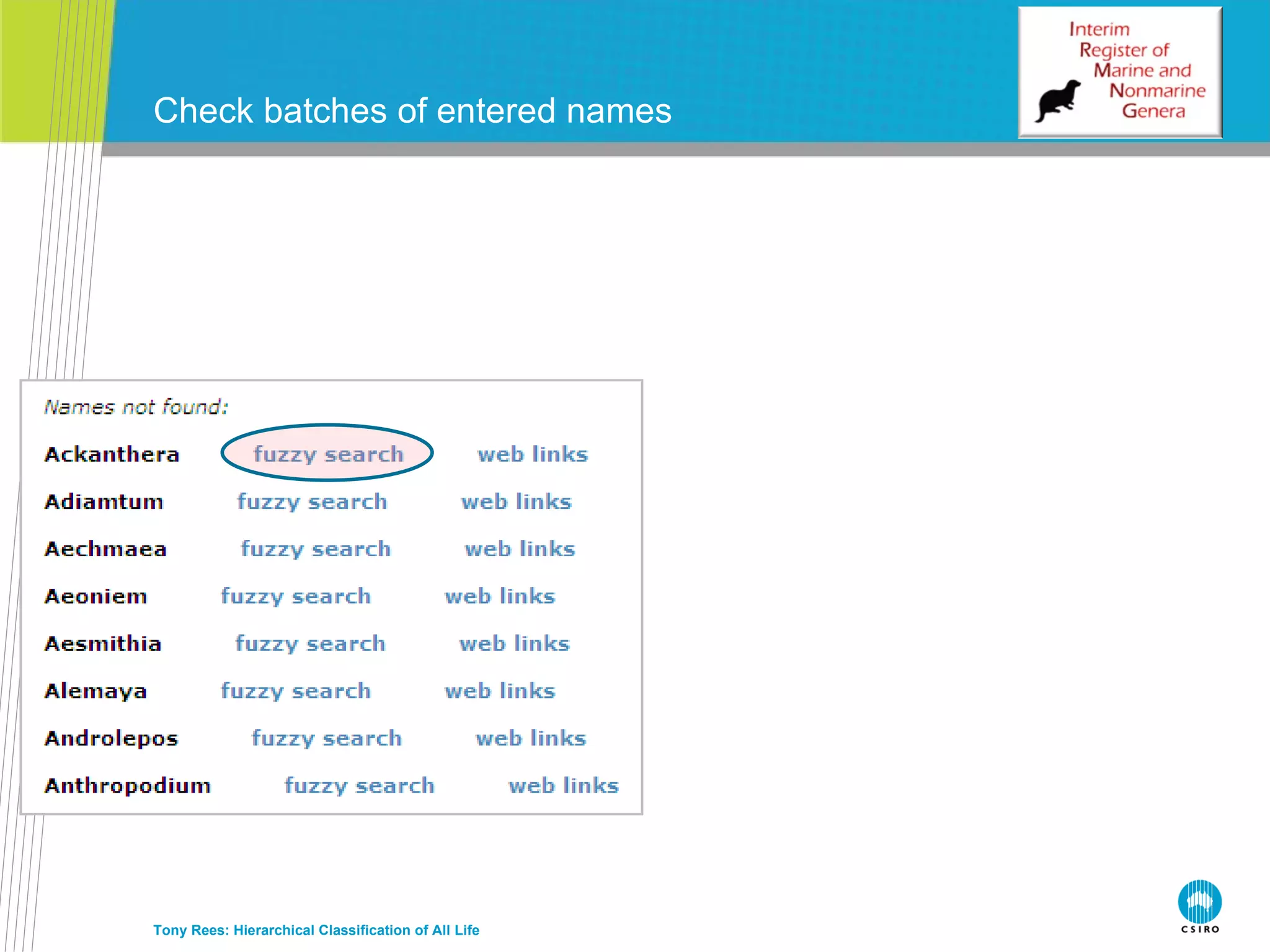The width and height of the screenshot is (1270, 952).
Task: Select the name Androlepos
Action: coord(111,738)
